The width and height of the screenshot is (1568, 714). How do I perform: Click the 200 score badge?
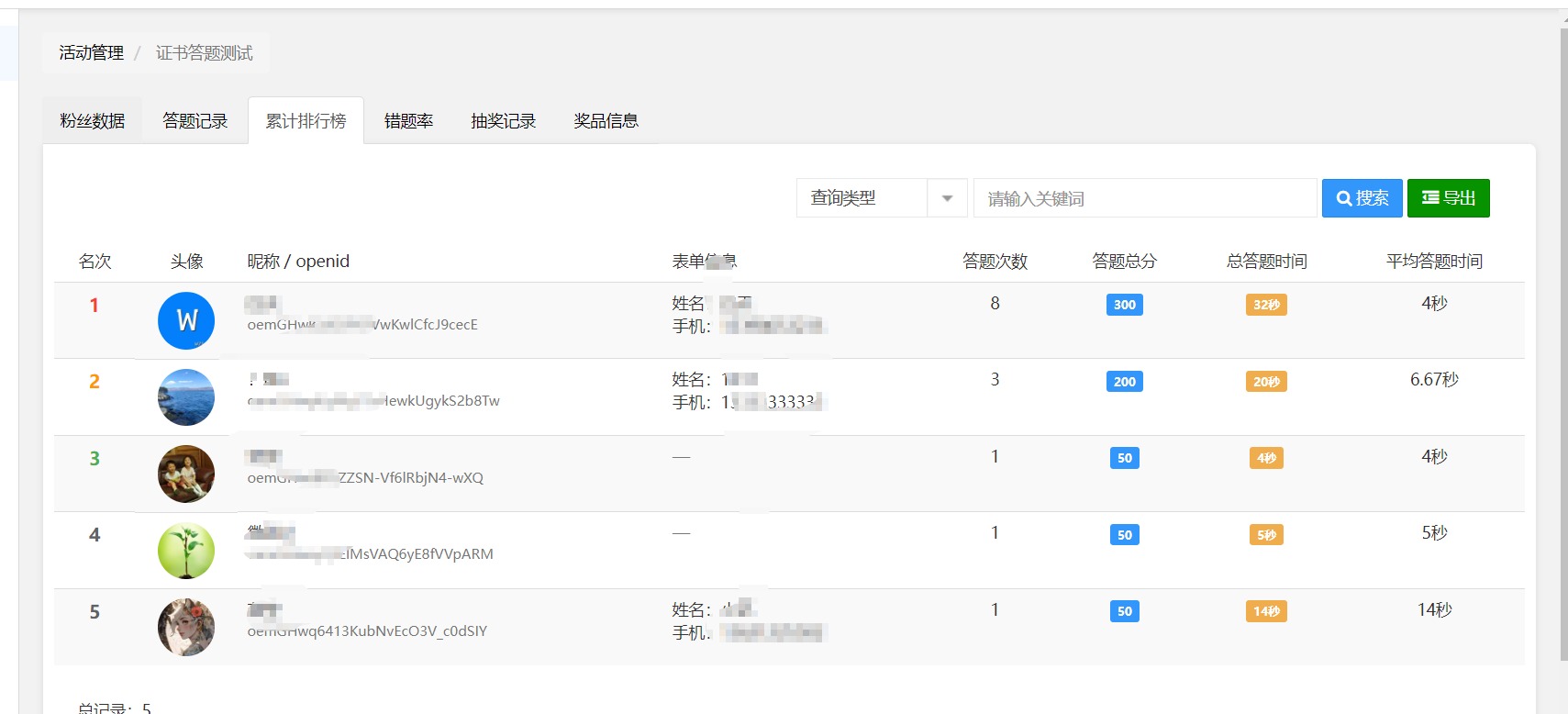coord(1125,382)
